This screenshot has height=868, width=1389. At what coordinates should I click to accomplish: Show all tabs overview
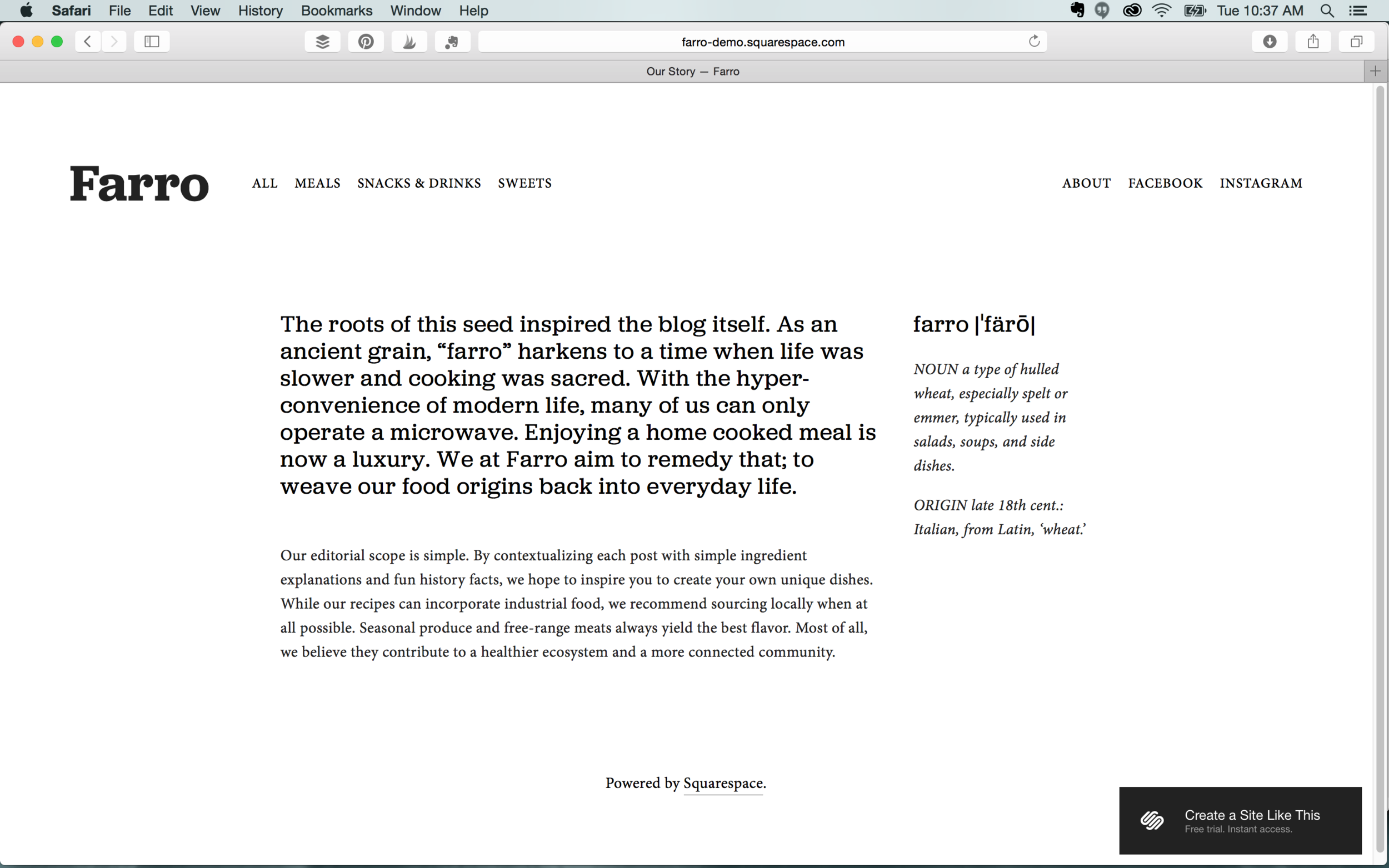tap(1356, 41)
